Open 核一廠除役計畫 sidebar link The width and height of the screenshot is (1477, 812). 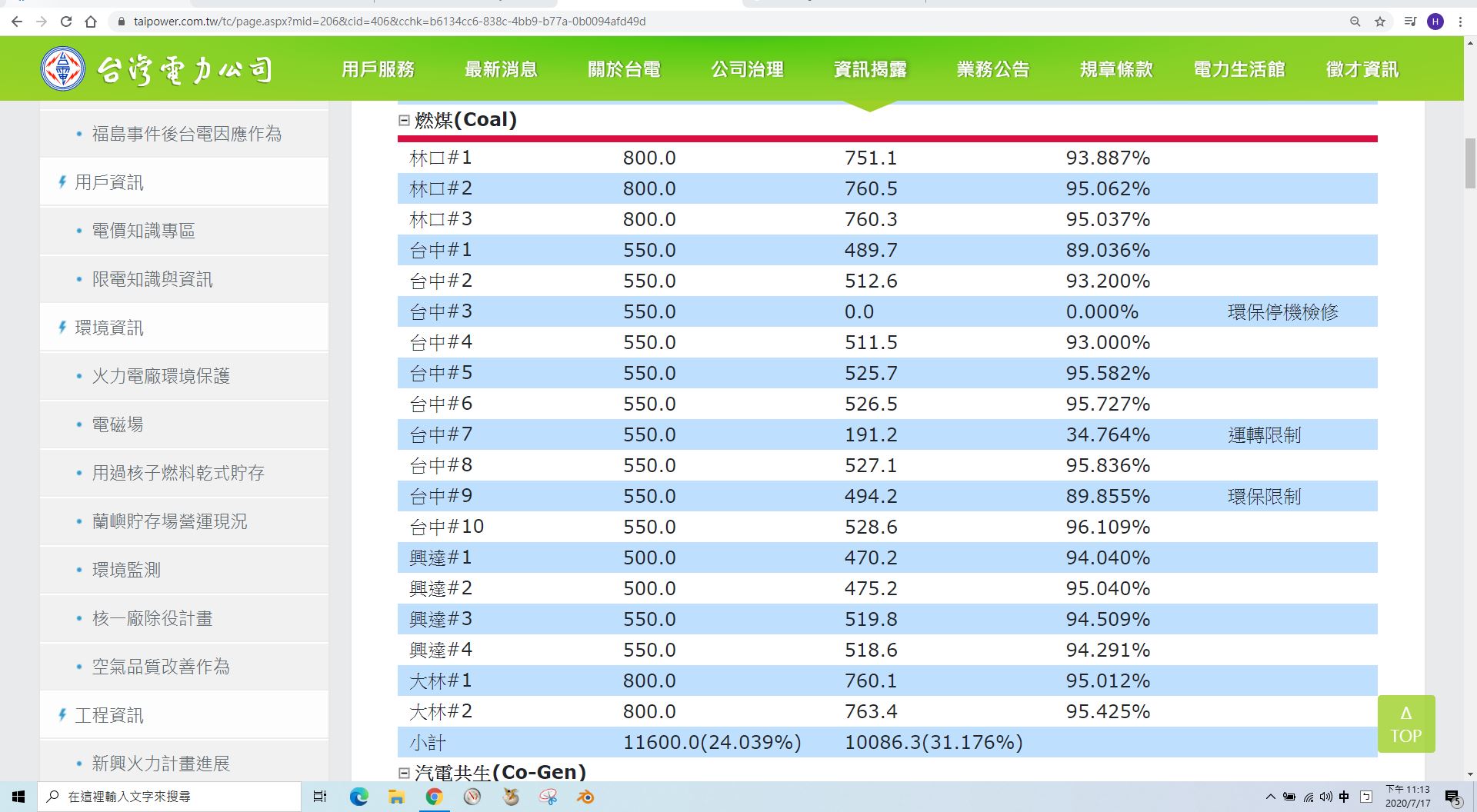tap(152, 618)
